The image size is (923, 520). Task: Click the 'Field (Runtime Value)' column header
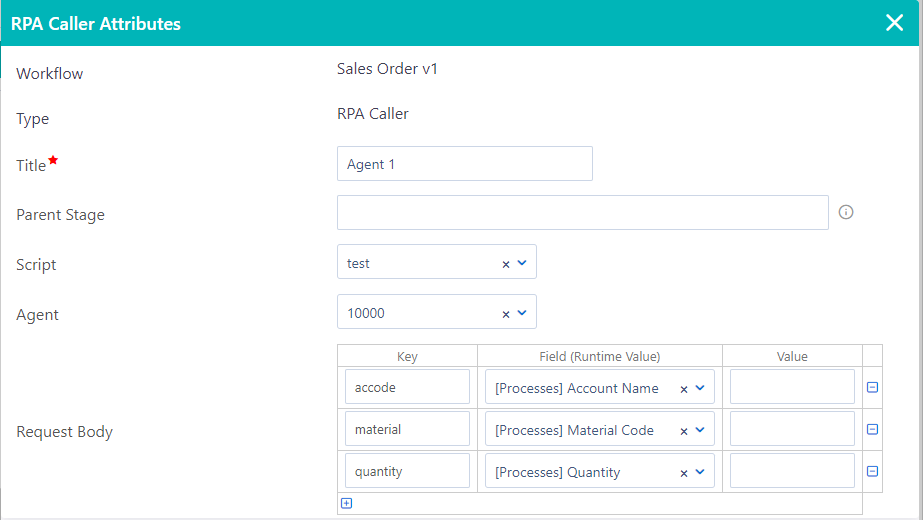tap(600, 356)
